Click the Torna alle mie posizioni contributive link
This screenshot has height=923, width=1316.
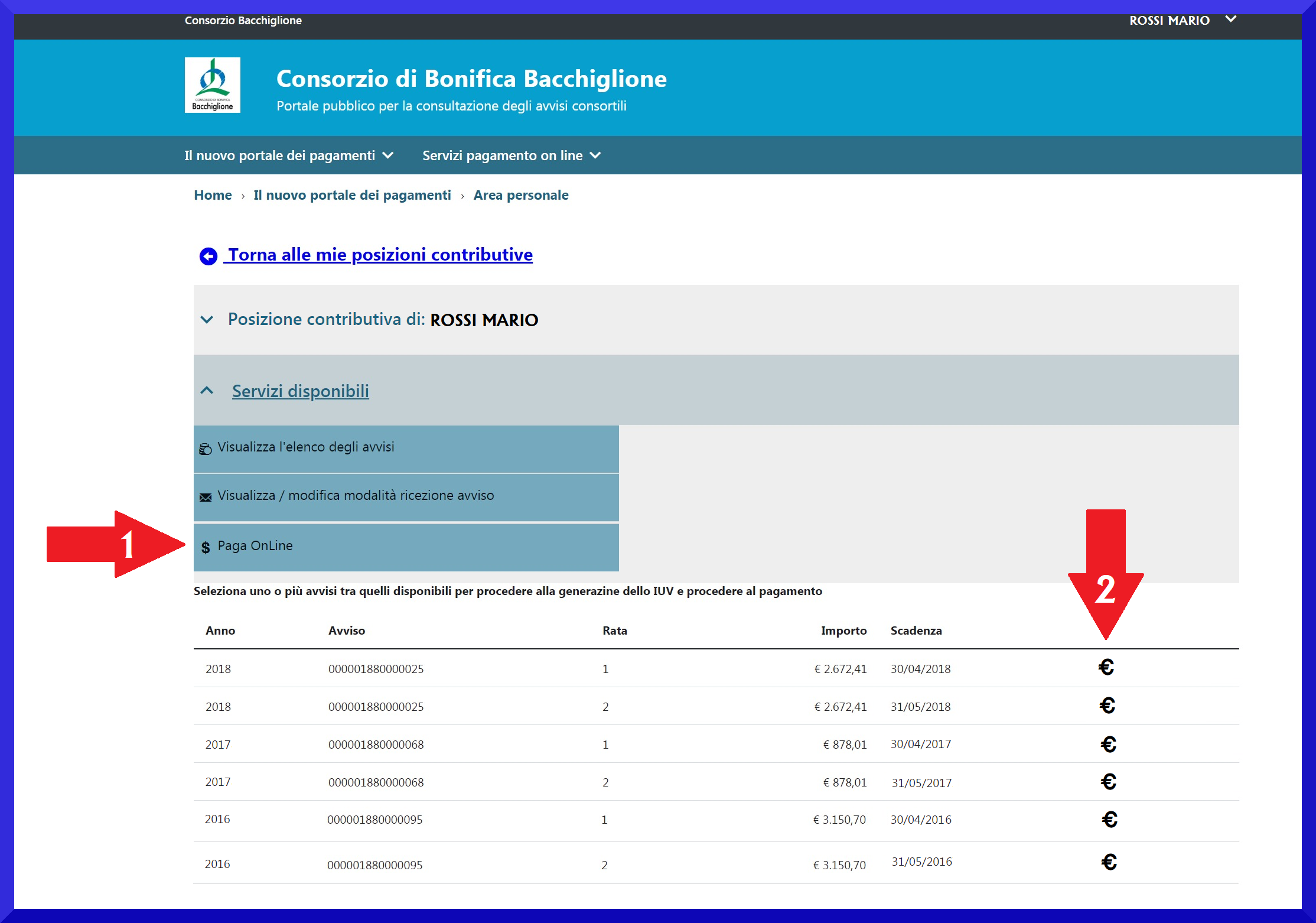379,255
